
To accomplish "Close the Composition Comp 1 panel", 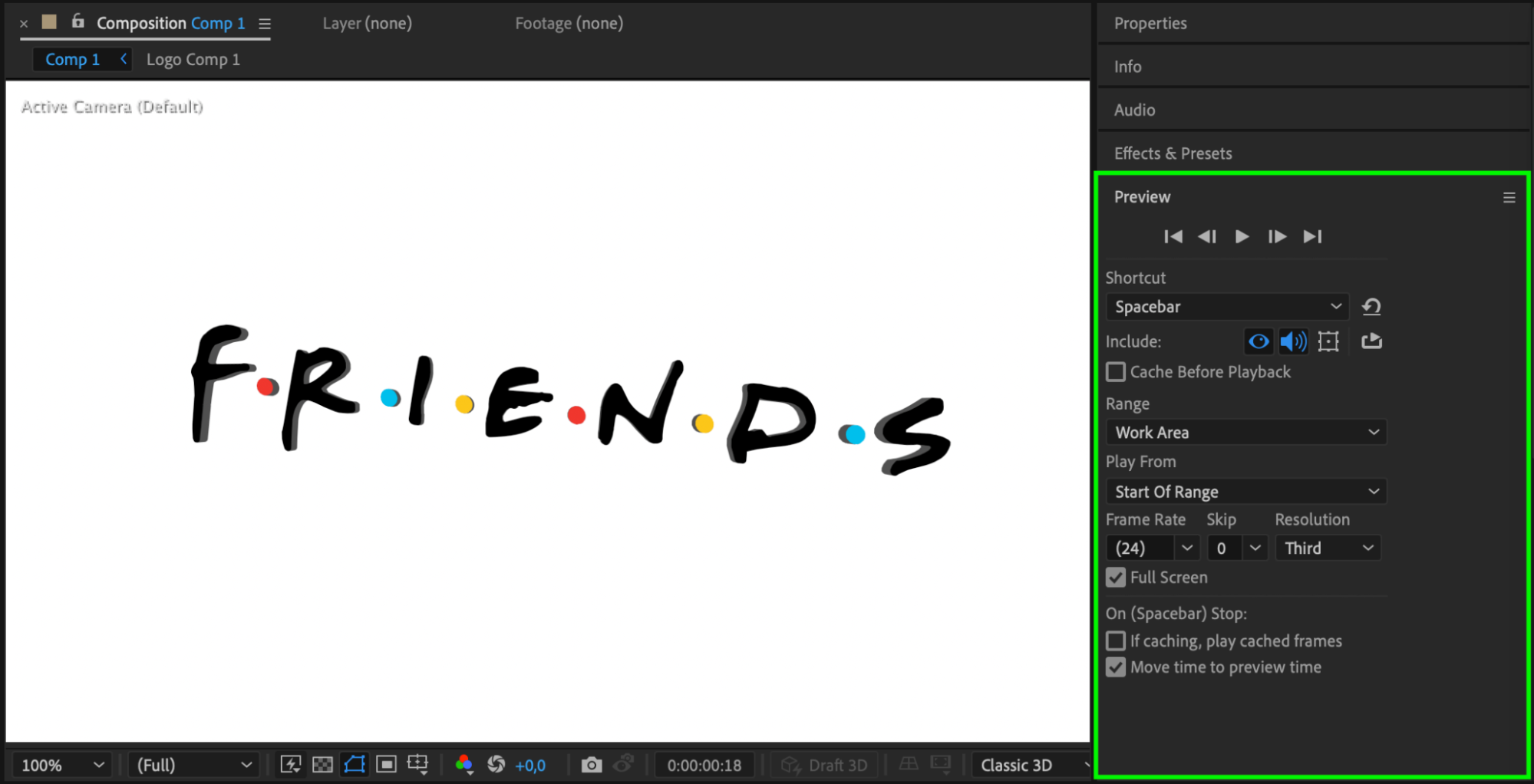I will pyautogui.click(x=24, y=24).
